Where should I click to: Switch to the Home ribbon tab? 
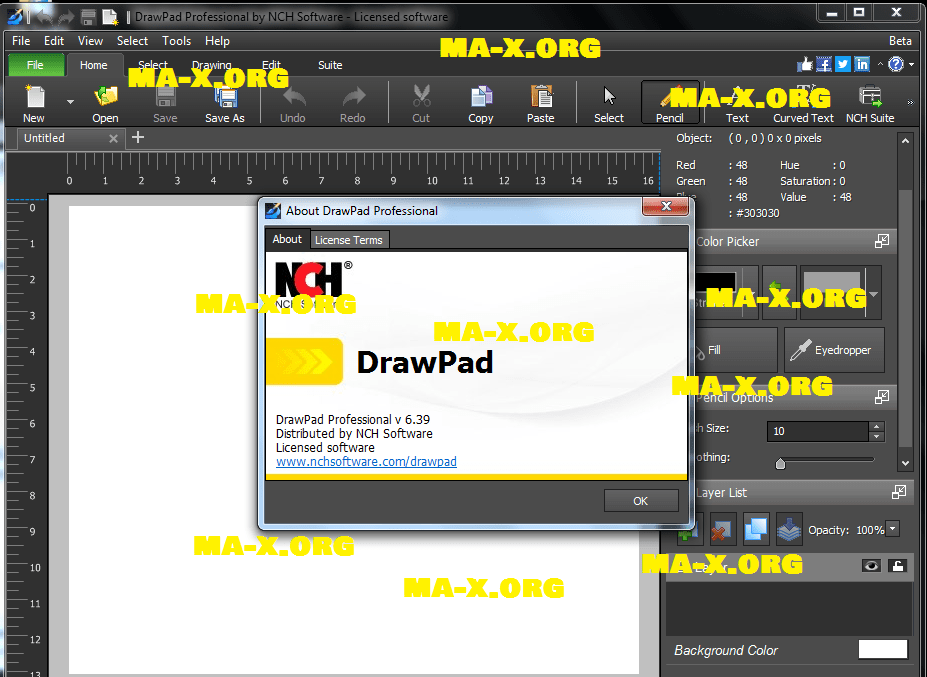coord(94,65)
